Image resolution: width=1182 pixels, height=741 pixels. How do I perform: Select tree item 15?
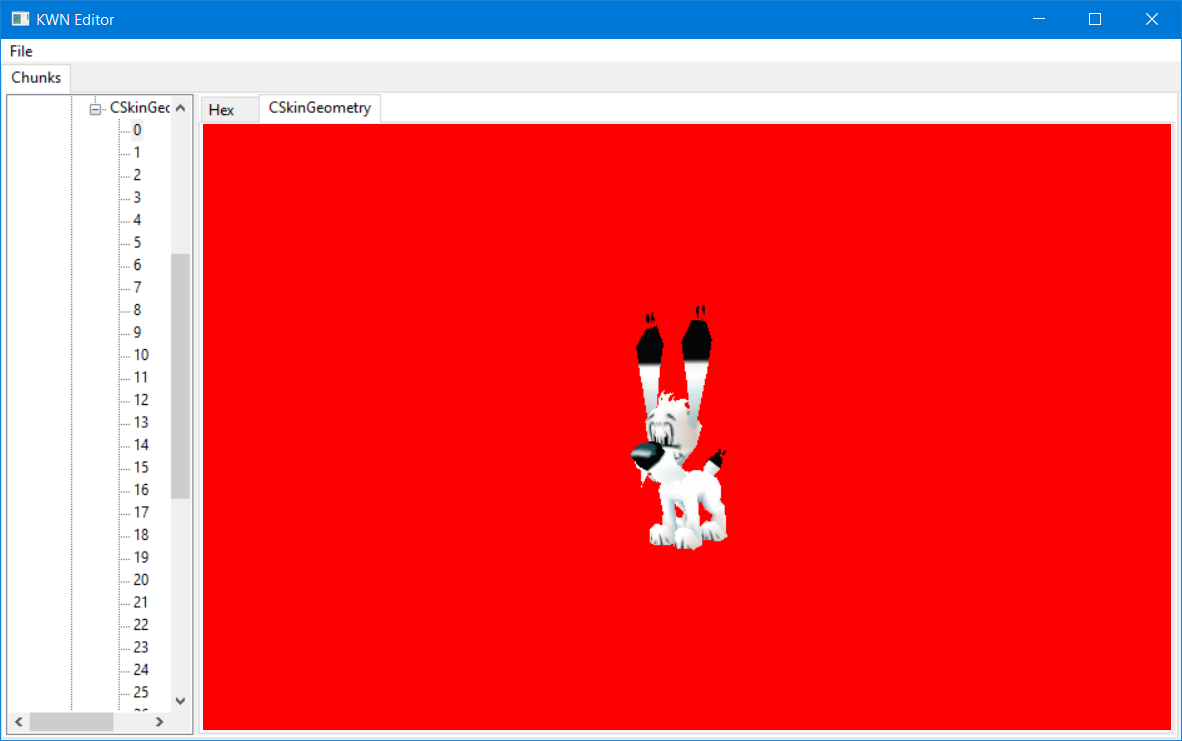click(x=141, y=468)
